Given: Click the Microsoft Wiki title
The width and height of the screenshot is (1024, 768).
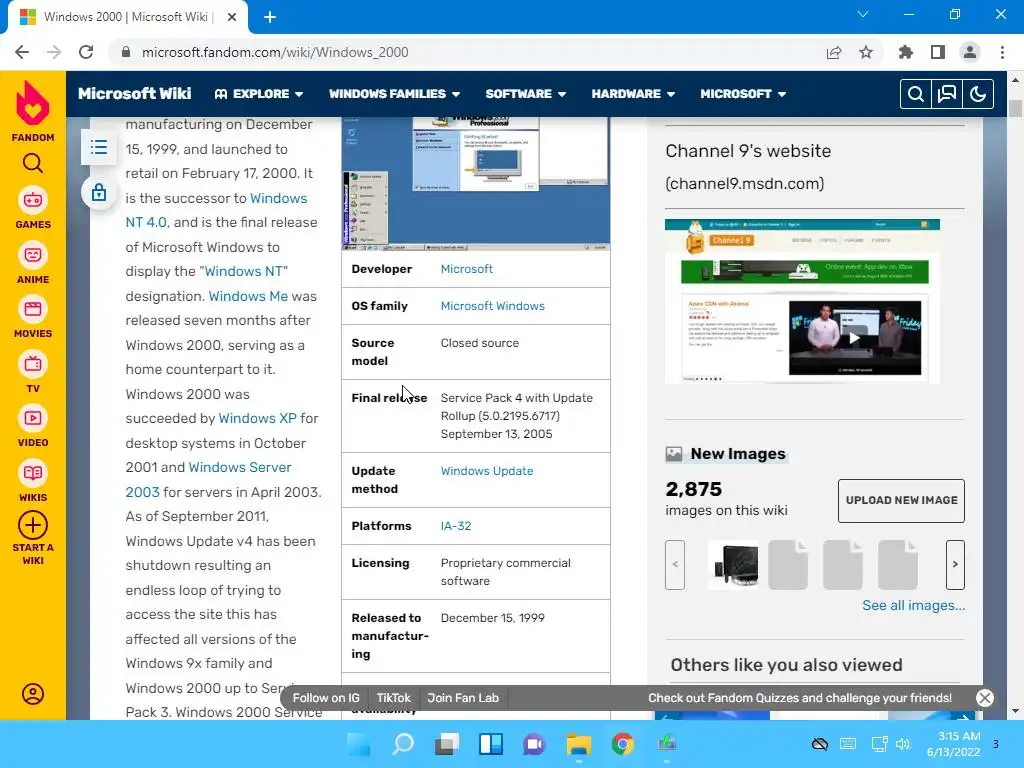Looking at the screenshot, I should tap(135, 93).
